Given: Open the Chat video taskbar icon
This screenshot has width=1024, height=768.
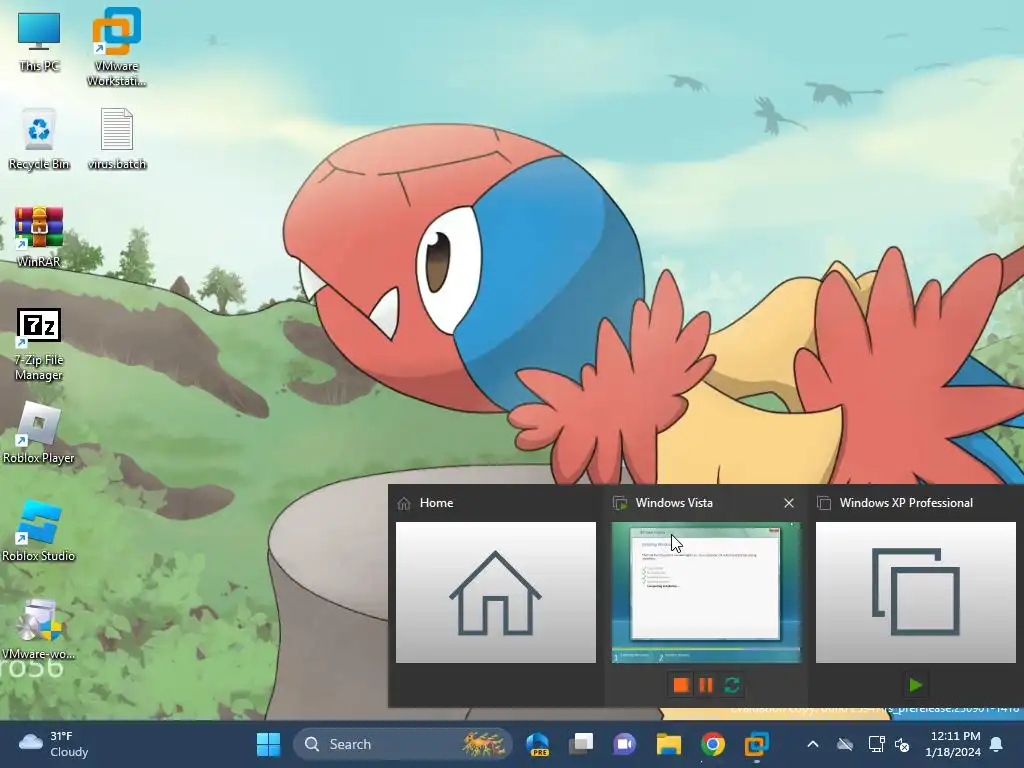Looking at the screenshot, I should [x=624, y=744].
